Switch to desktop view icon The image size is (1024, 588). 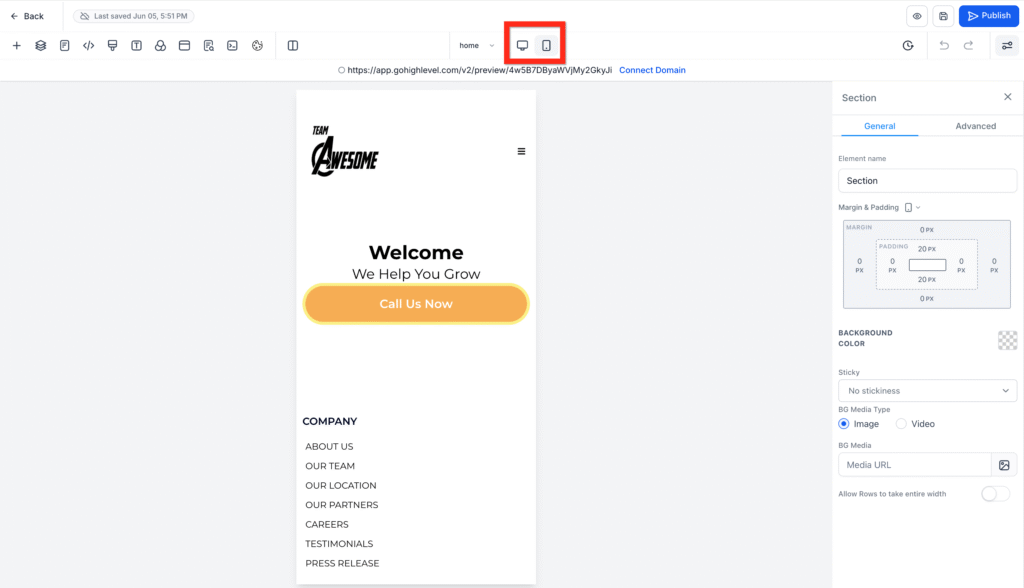point(522,46)
